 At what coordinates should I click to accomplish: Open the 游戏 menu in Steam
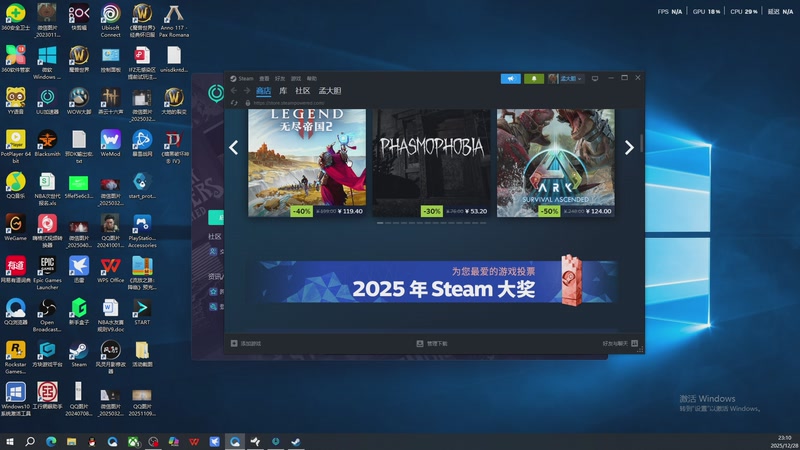coord(296,79)
